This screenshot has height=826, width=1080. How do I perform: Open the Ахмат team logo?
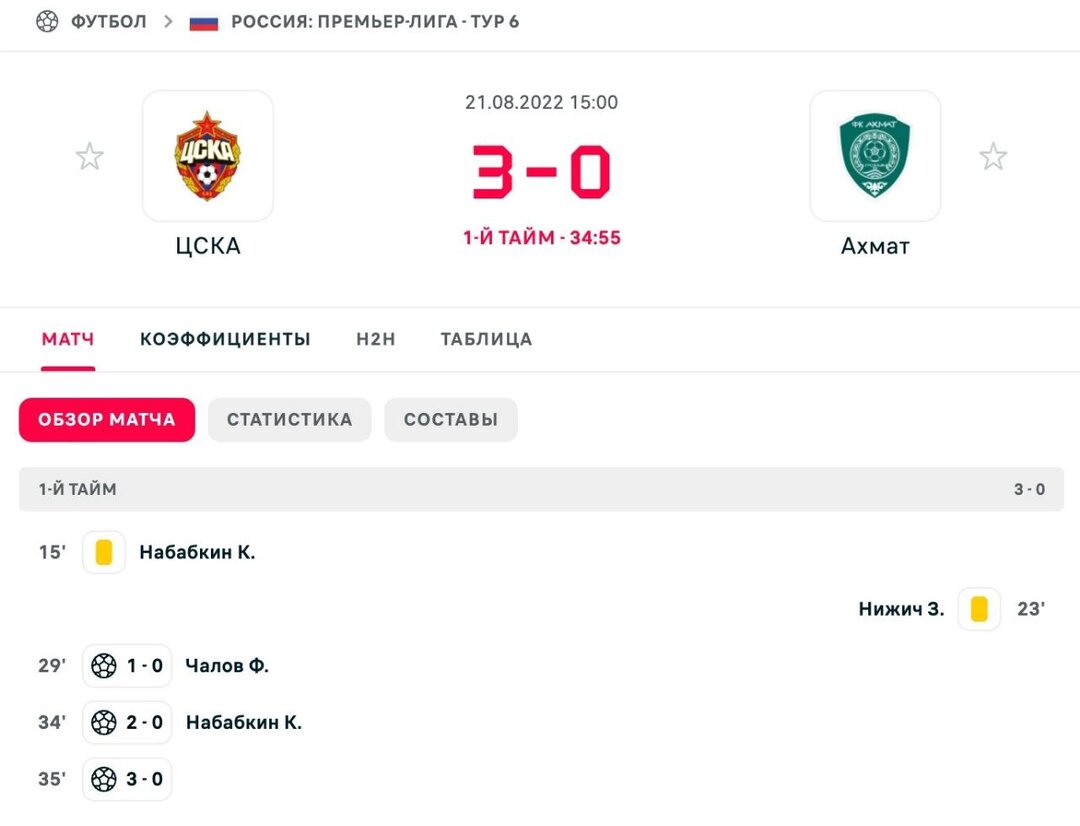tap(875, 156)
